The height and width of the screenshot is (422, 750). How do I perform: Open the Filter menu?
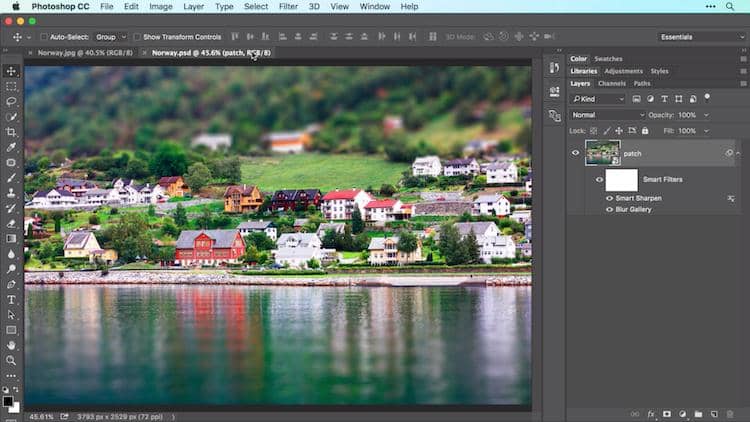point(288,6)
